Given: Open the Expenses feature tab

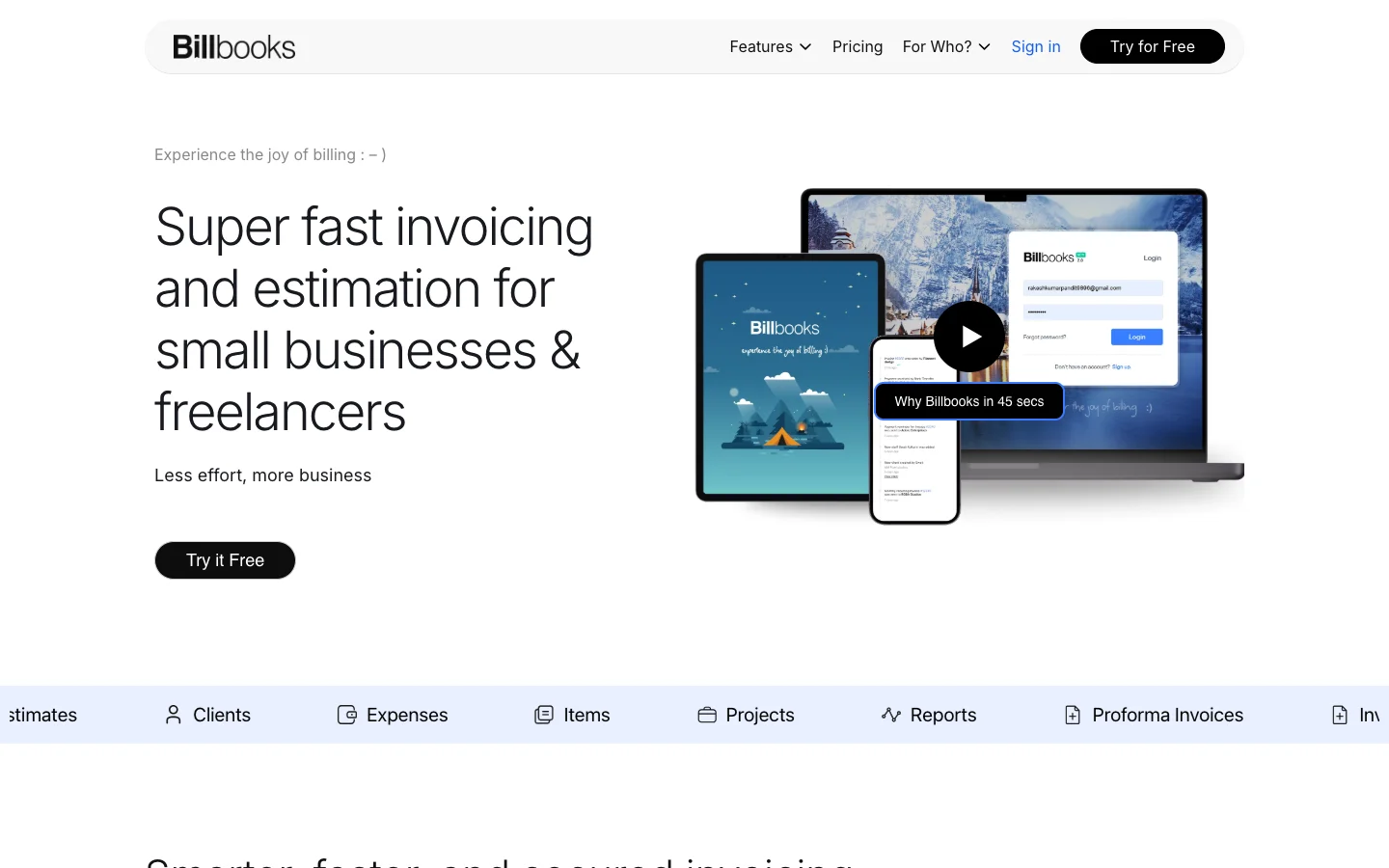Looking at the screenshot, I should (x=393, y=715).
